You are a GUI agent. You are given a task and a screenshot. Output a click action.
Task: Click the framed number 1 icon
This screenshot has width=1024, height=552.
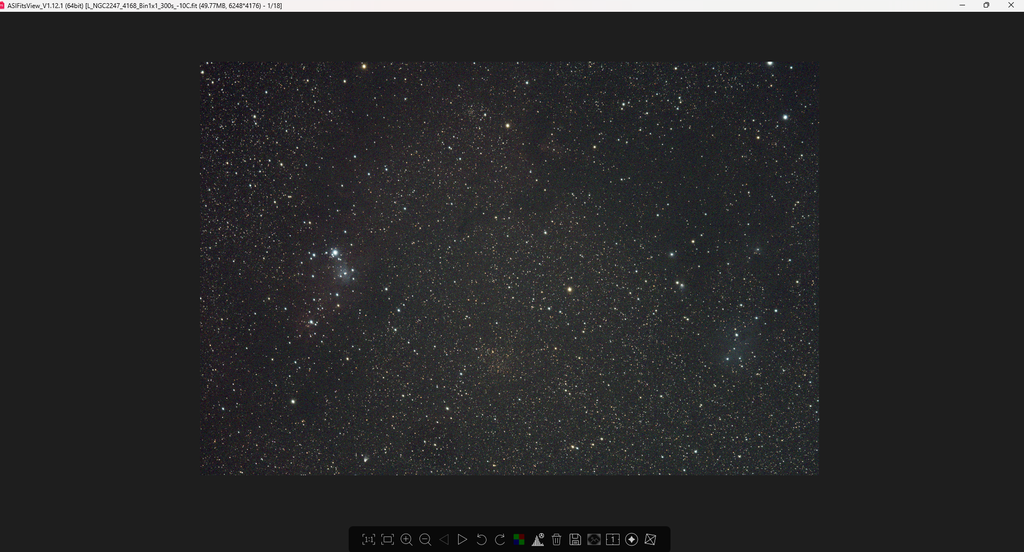[x=613, y=540]
